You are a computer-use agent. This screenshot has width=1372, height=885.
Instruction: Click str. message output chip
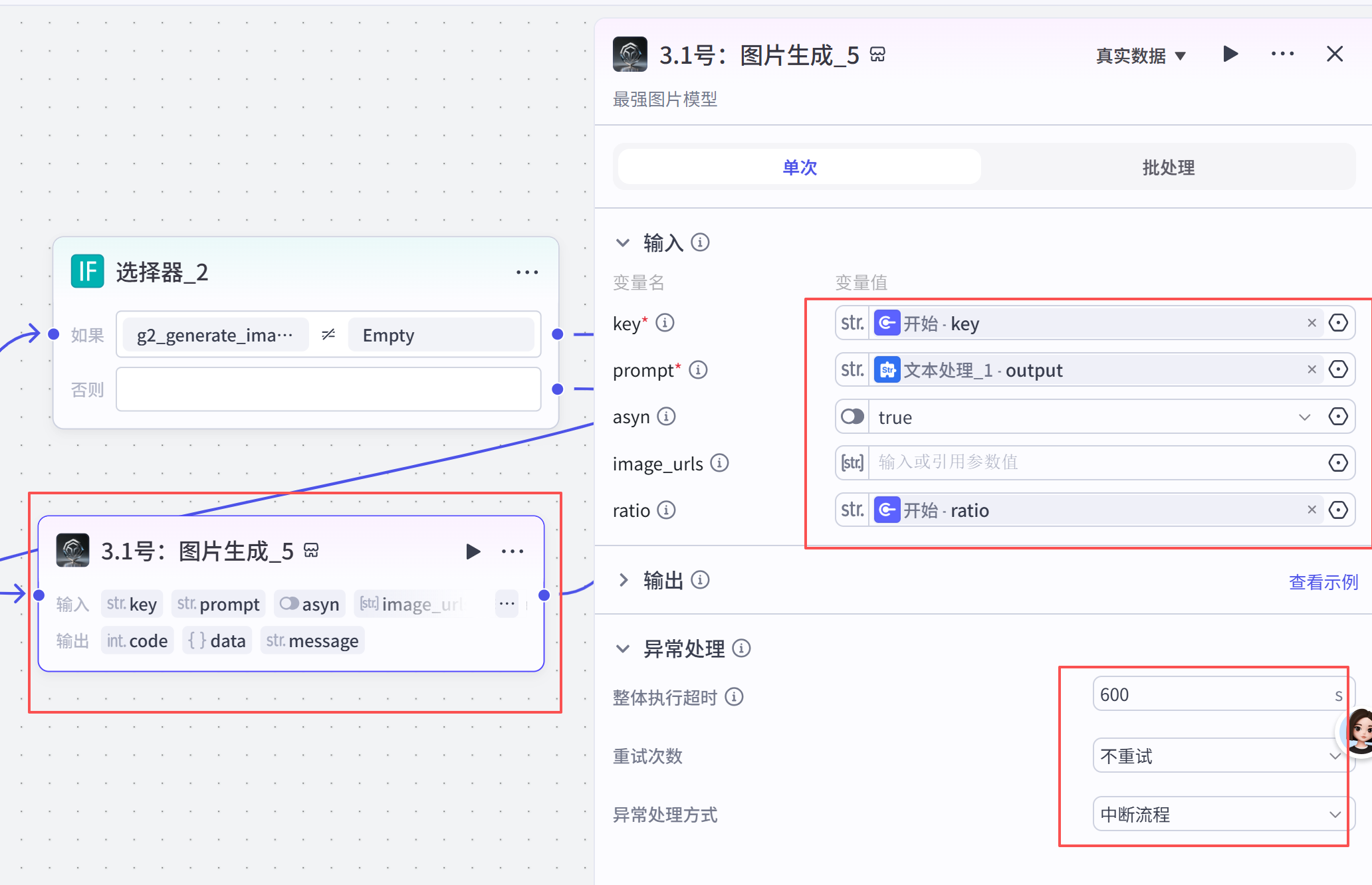click(312, 640)
